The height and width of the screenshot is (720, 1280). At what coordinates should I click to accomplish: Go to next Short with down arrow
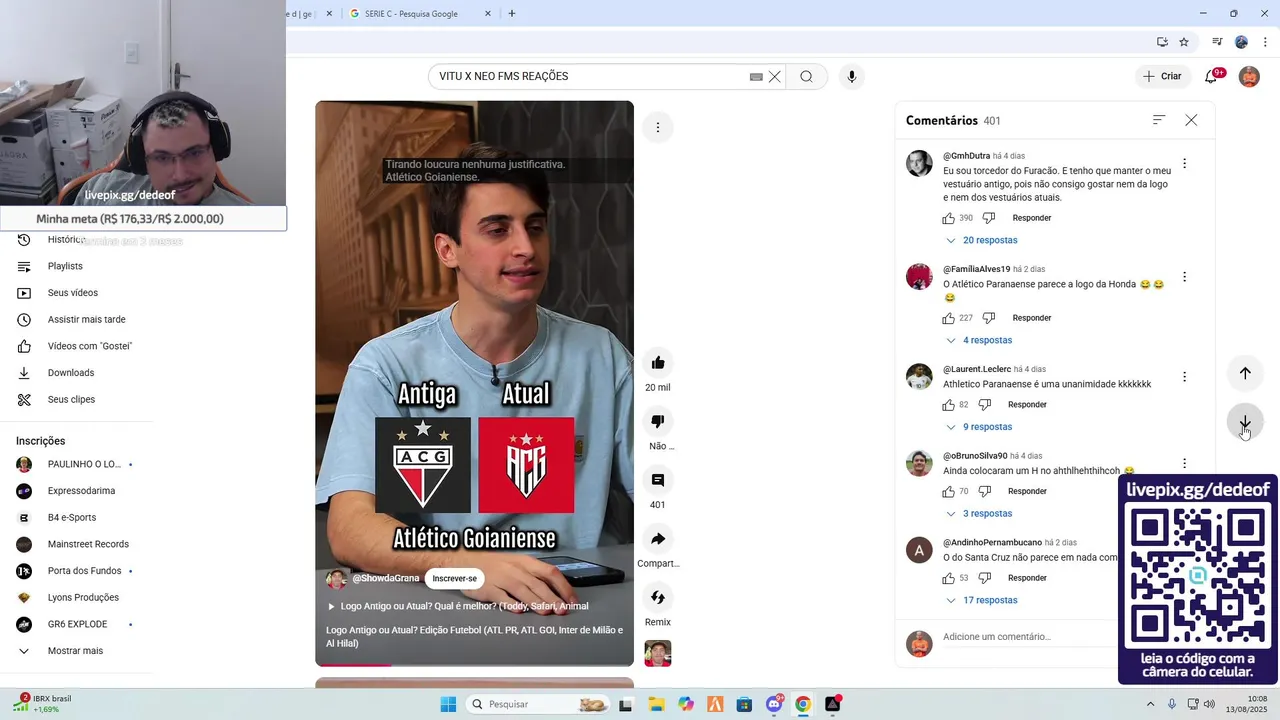1245,423
